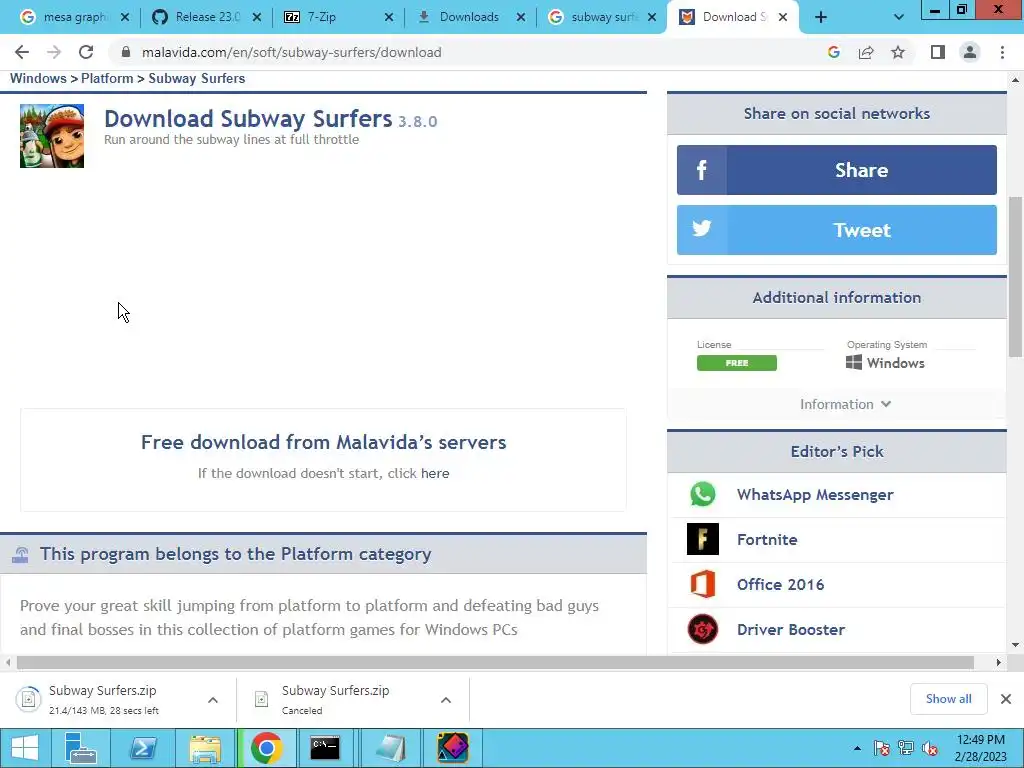
Task: Open WhatsApp Messenger link
Action: (x=815, y=494)
